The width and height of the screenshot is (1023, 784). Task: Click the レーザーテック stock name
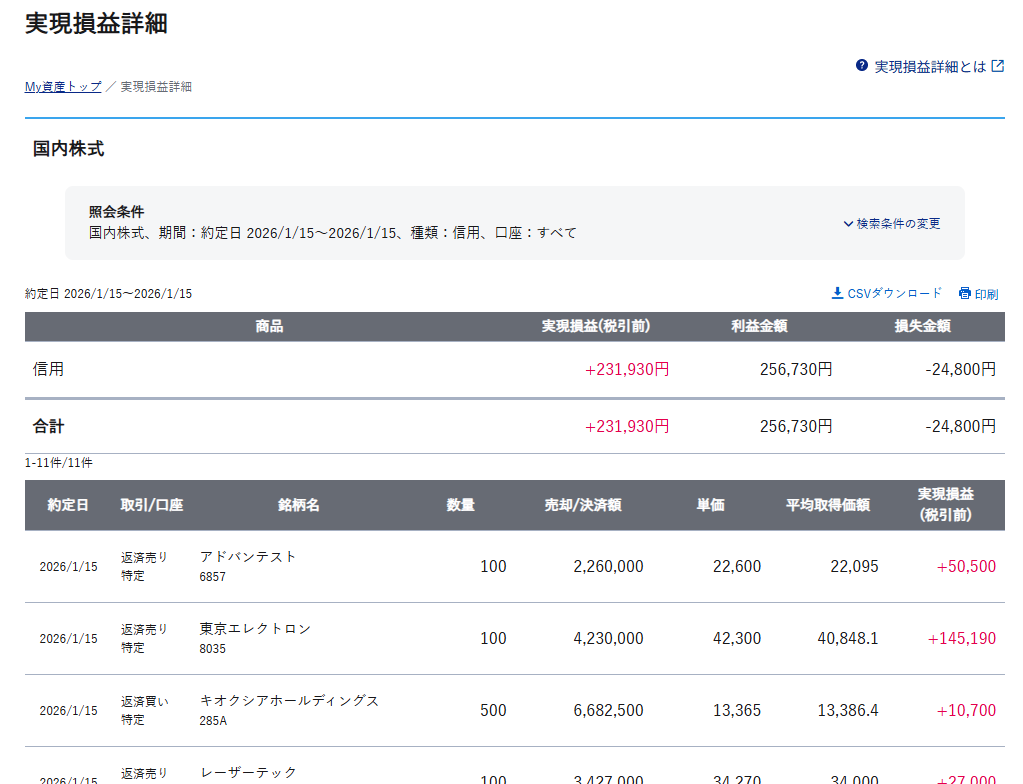(x=248, y=772)
